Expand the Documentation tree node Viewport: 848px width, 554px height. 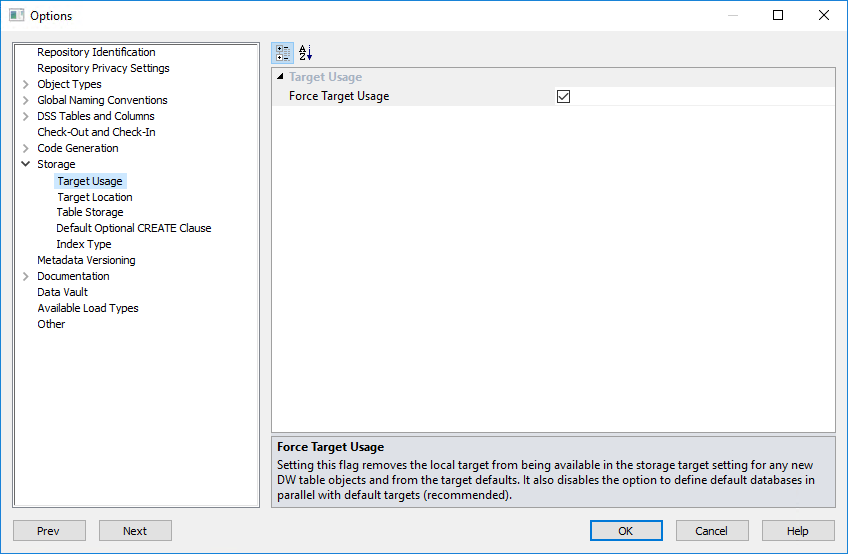tap(25, 276)
